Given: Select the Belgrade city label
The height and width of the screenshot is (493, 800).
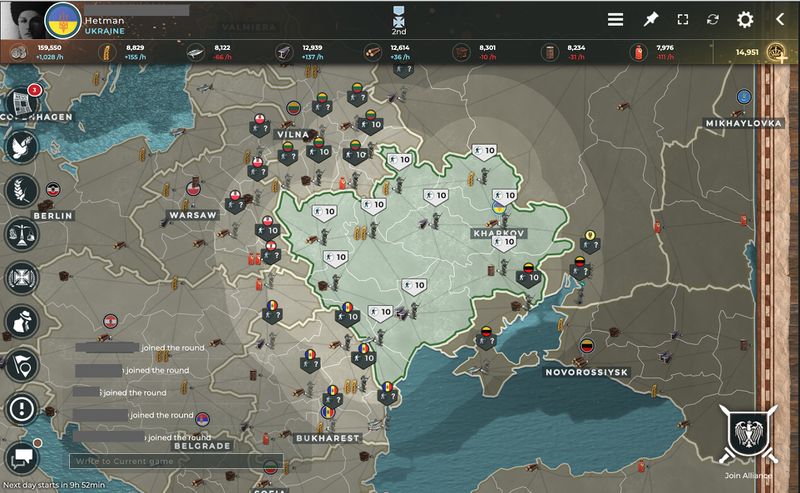Looking at the screenshot, I should click(x=202, y=446).
